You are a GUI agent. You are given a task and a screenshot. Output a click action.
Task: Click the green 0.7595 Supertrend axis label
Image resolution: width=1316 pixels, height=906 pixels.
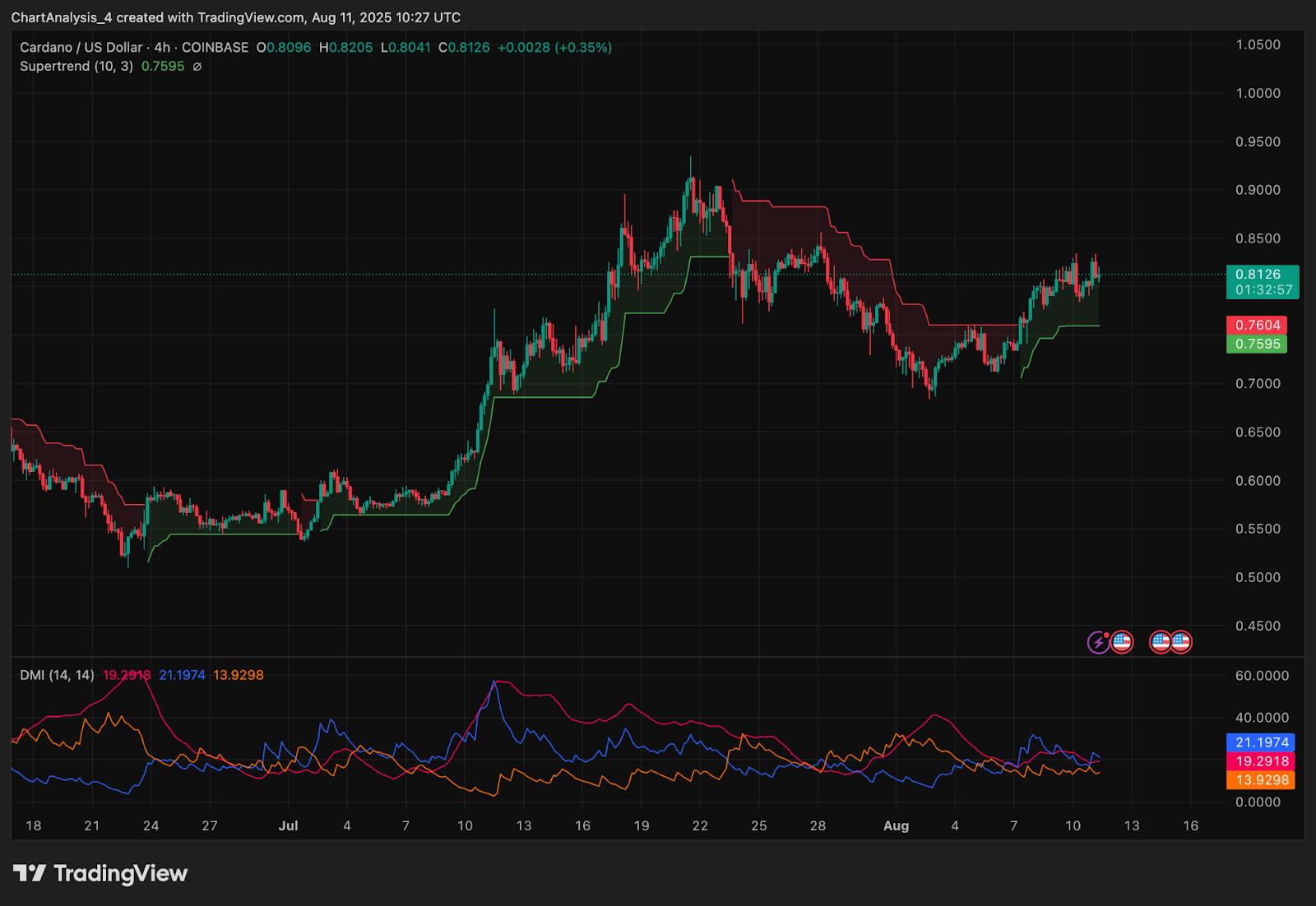coord(1257,344)
